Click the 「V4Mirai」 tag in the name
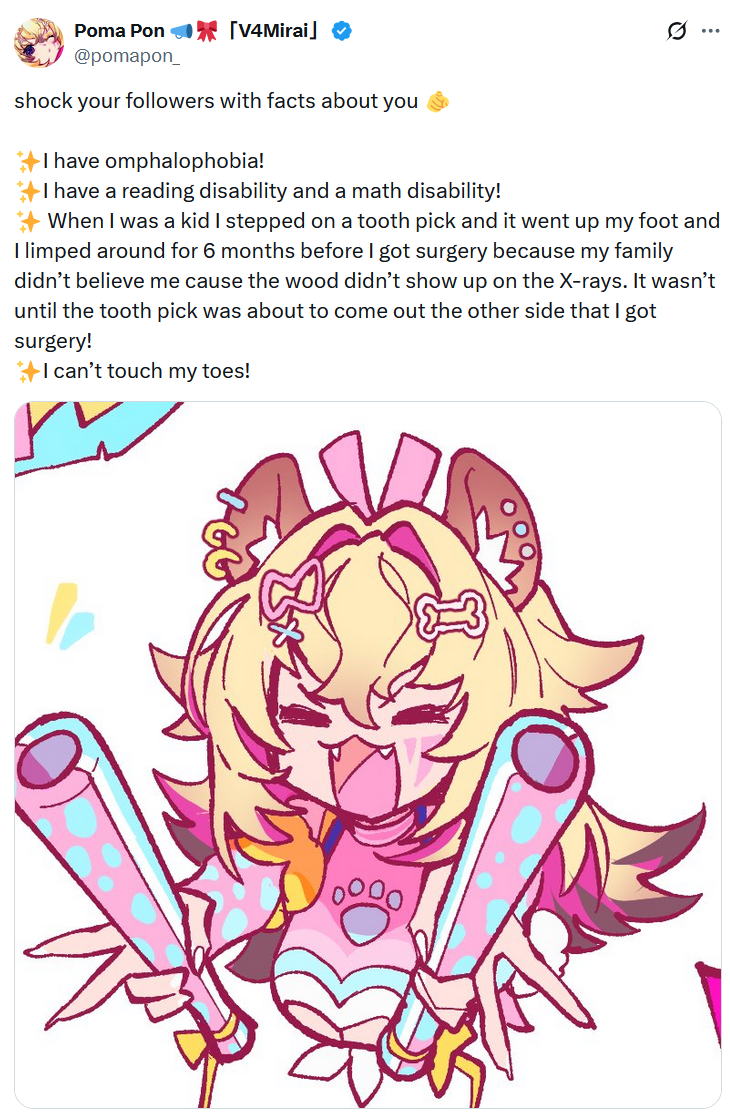This screenshot has width=730, height=1113. [273, 31]
